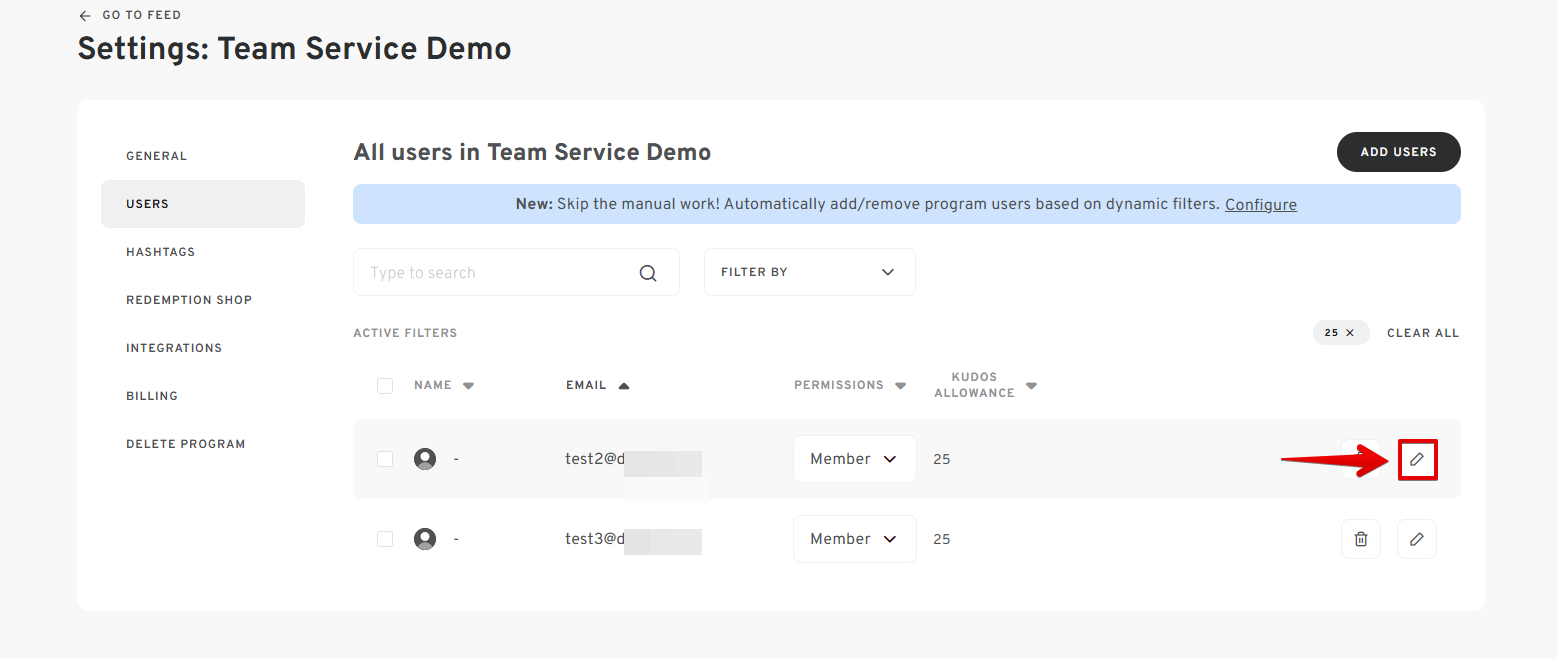Open the Configure dynamic filters link
Image resolution: width=1558 pixels, height=659 pixels.
pos(1260,205)
